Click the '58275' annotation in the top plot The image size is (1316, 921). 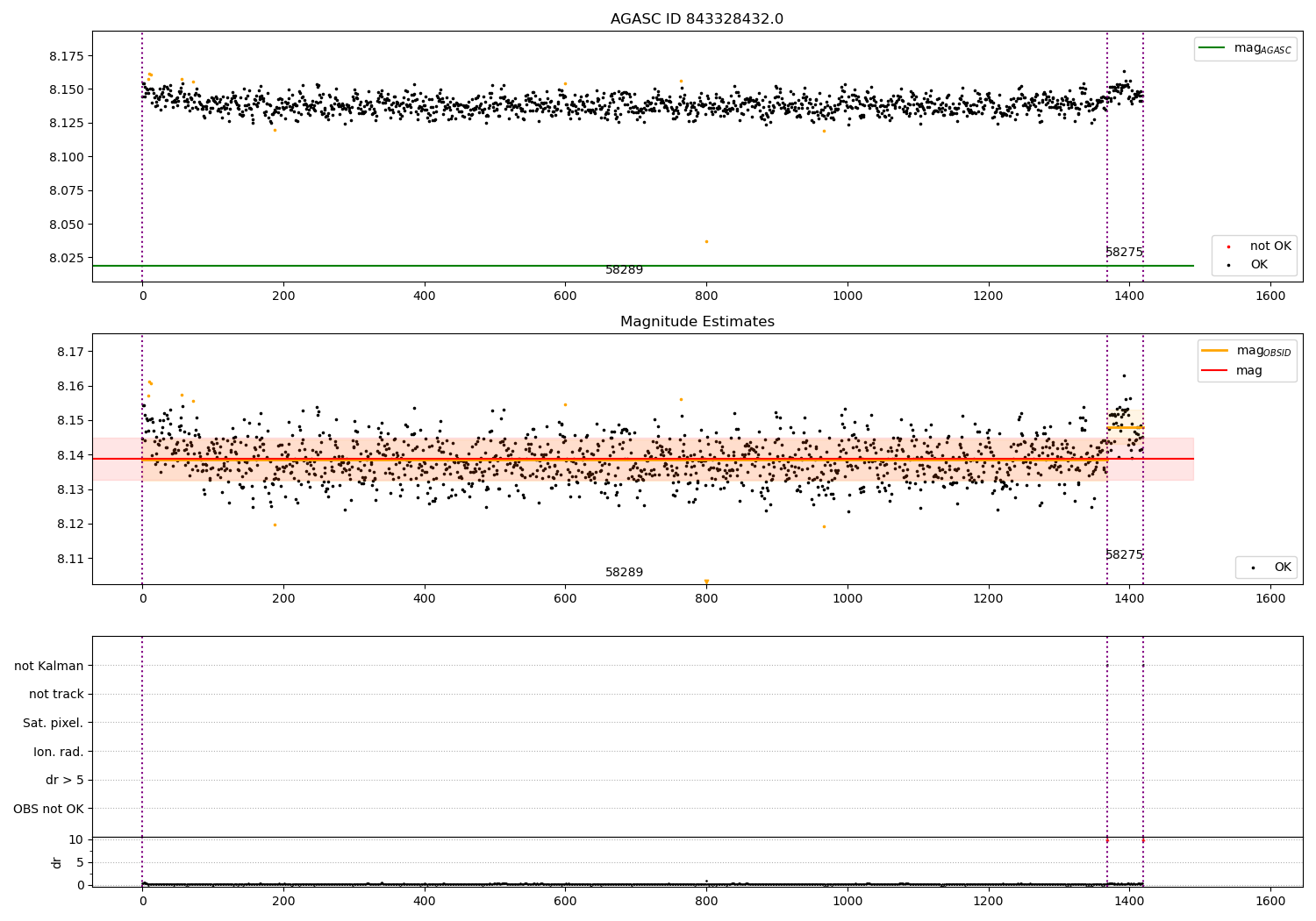pos(1124,253)
